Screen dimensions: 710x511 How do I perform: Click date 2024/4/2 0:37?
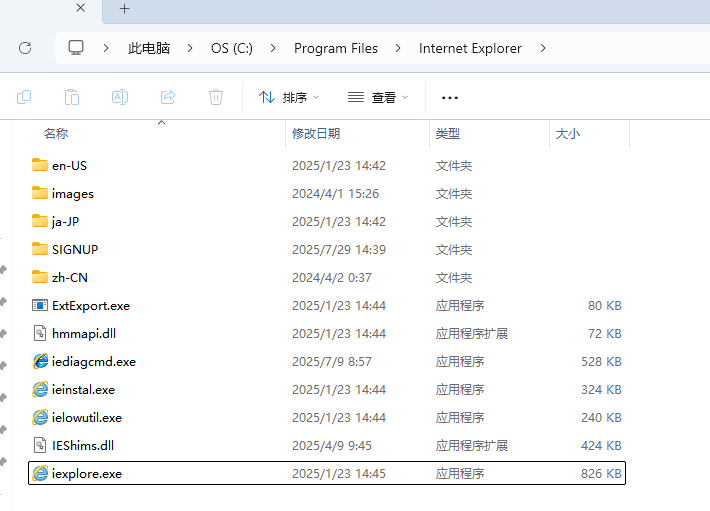click(x=332, y=277)
